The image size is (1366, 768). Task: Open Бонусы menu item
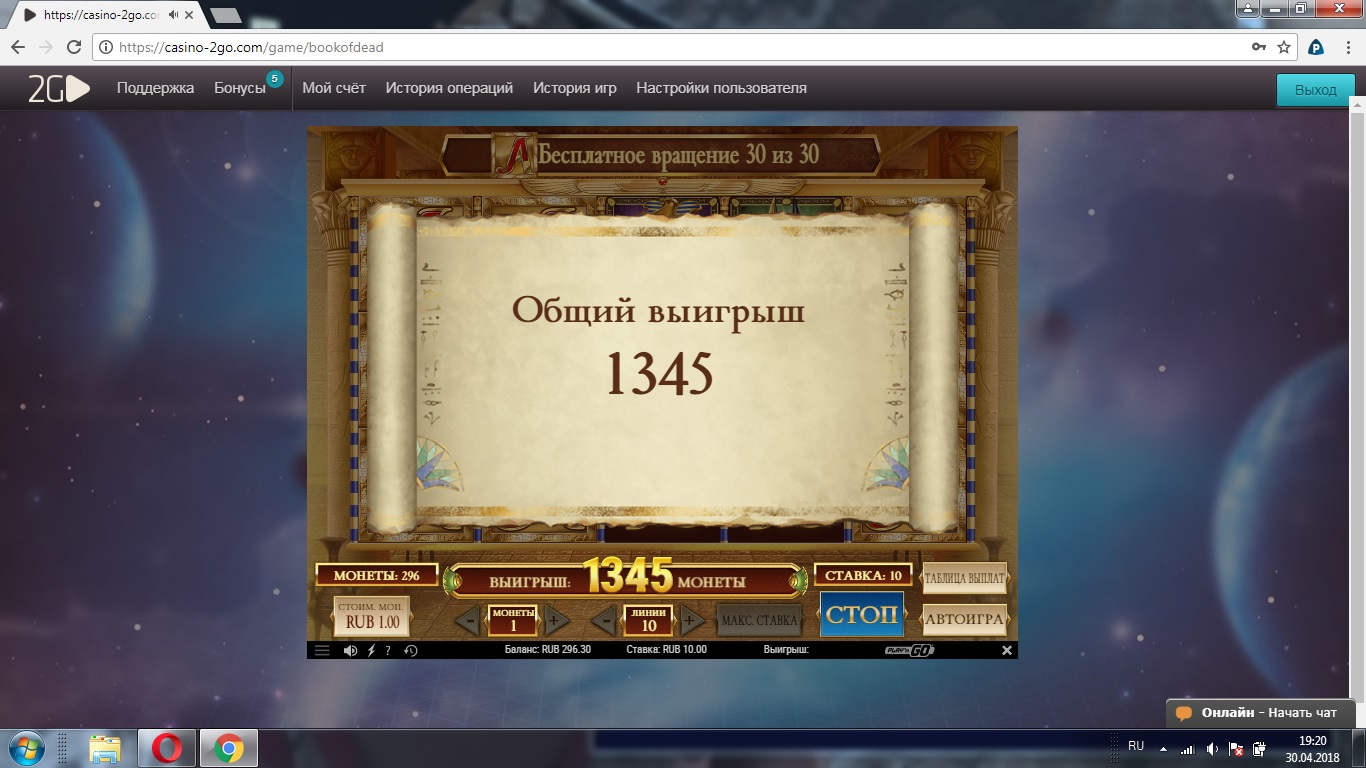point(240,88)
